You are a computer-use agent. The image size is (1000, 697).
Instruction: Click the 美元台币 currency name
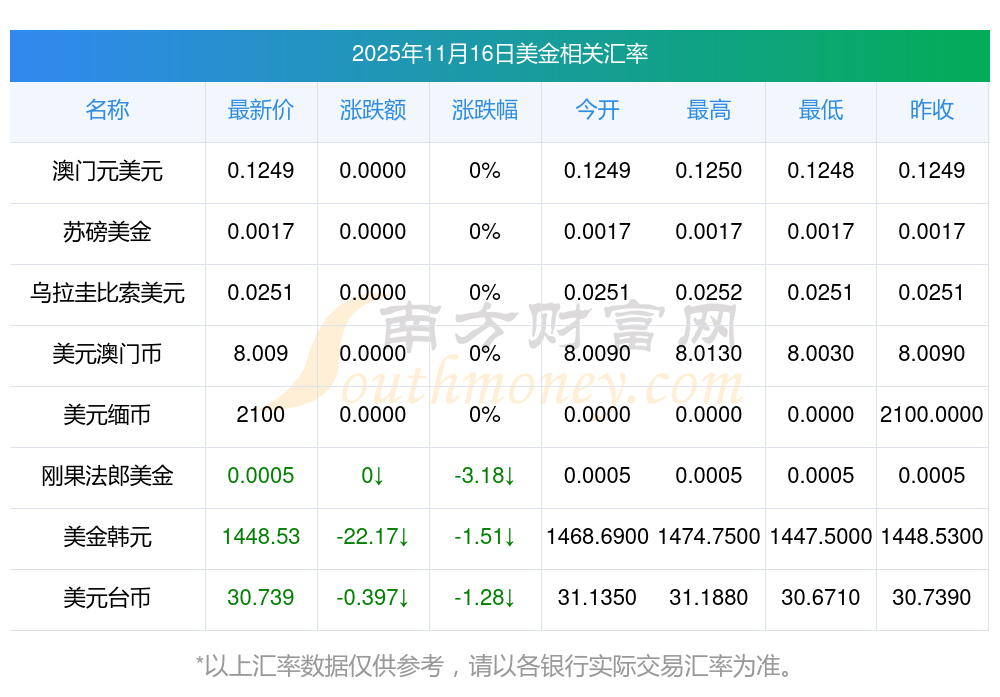107,598
